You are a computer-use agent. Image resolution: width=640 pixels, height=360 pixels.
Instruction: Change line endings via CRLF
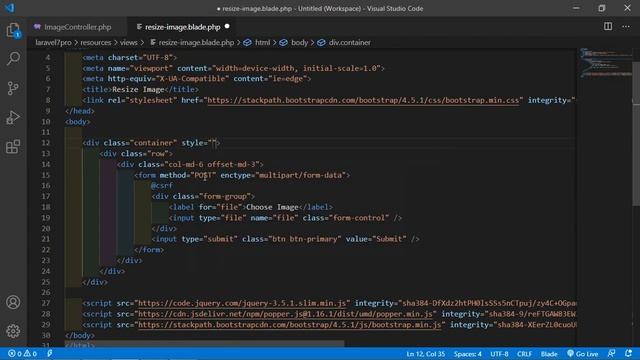[x=524, y=353]
